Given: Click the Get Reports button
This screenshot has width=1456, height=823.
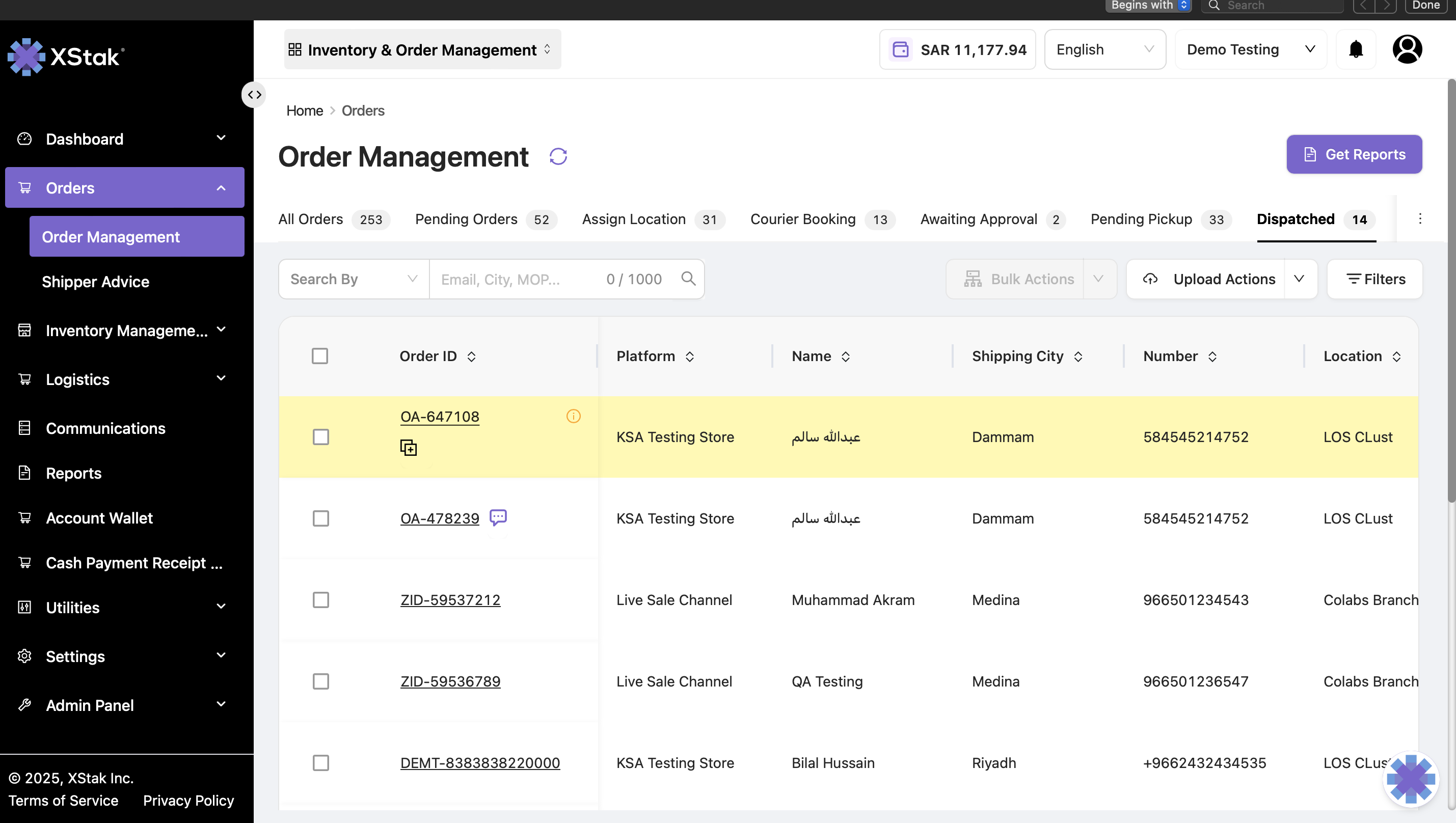Looking at the screenshot, I should [x=1354, y=154].
